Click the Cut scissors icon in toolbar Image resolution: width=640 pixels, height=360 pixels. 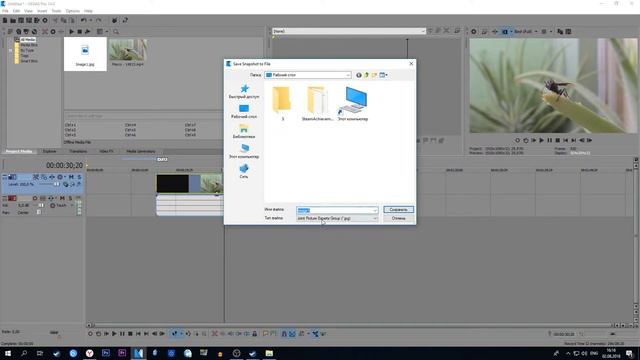(x=56, y=20)
